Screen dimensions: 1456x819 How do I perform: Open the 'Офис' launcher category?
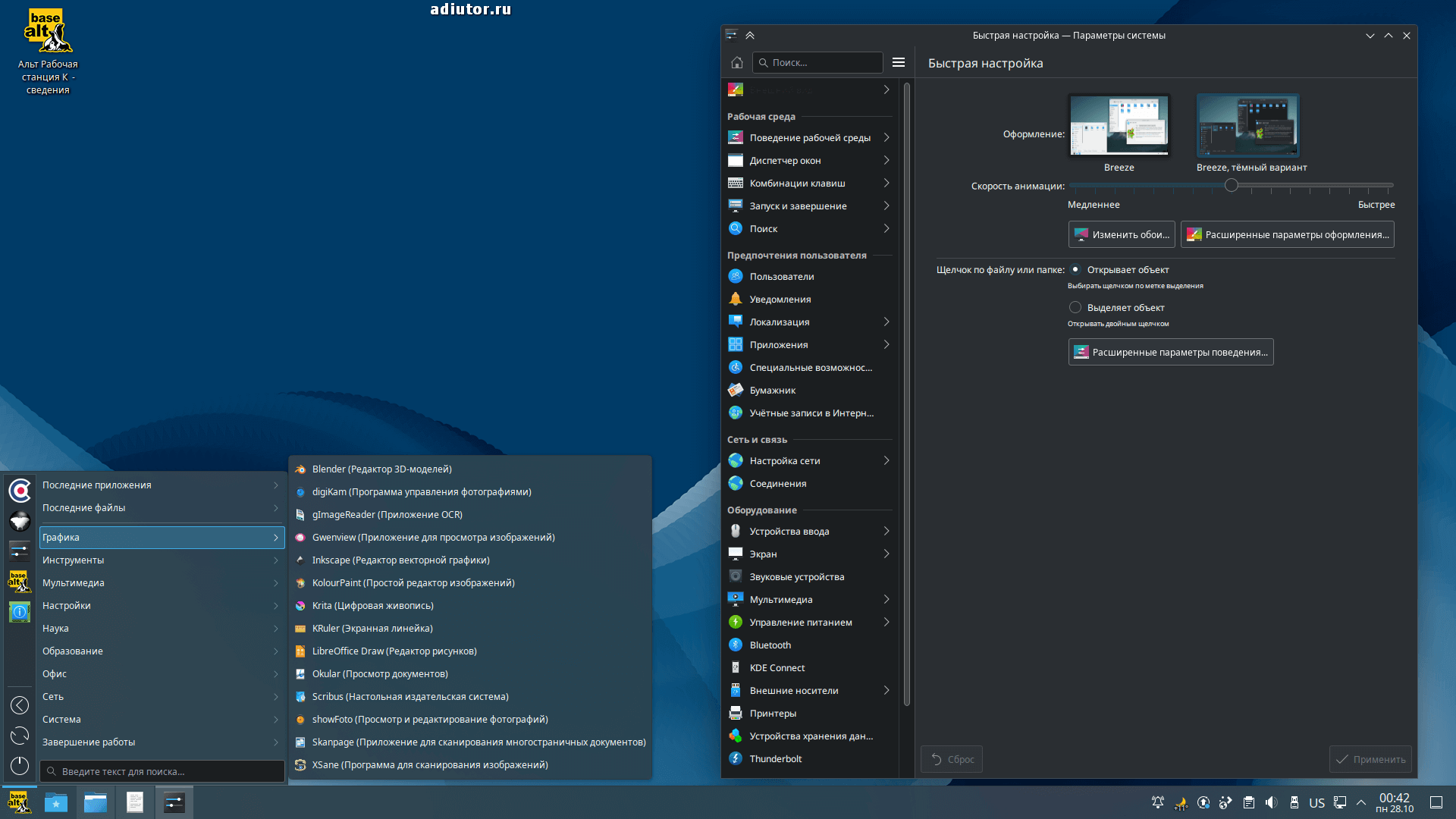click(x=162, y=674)
